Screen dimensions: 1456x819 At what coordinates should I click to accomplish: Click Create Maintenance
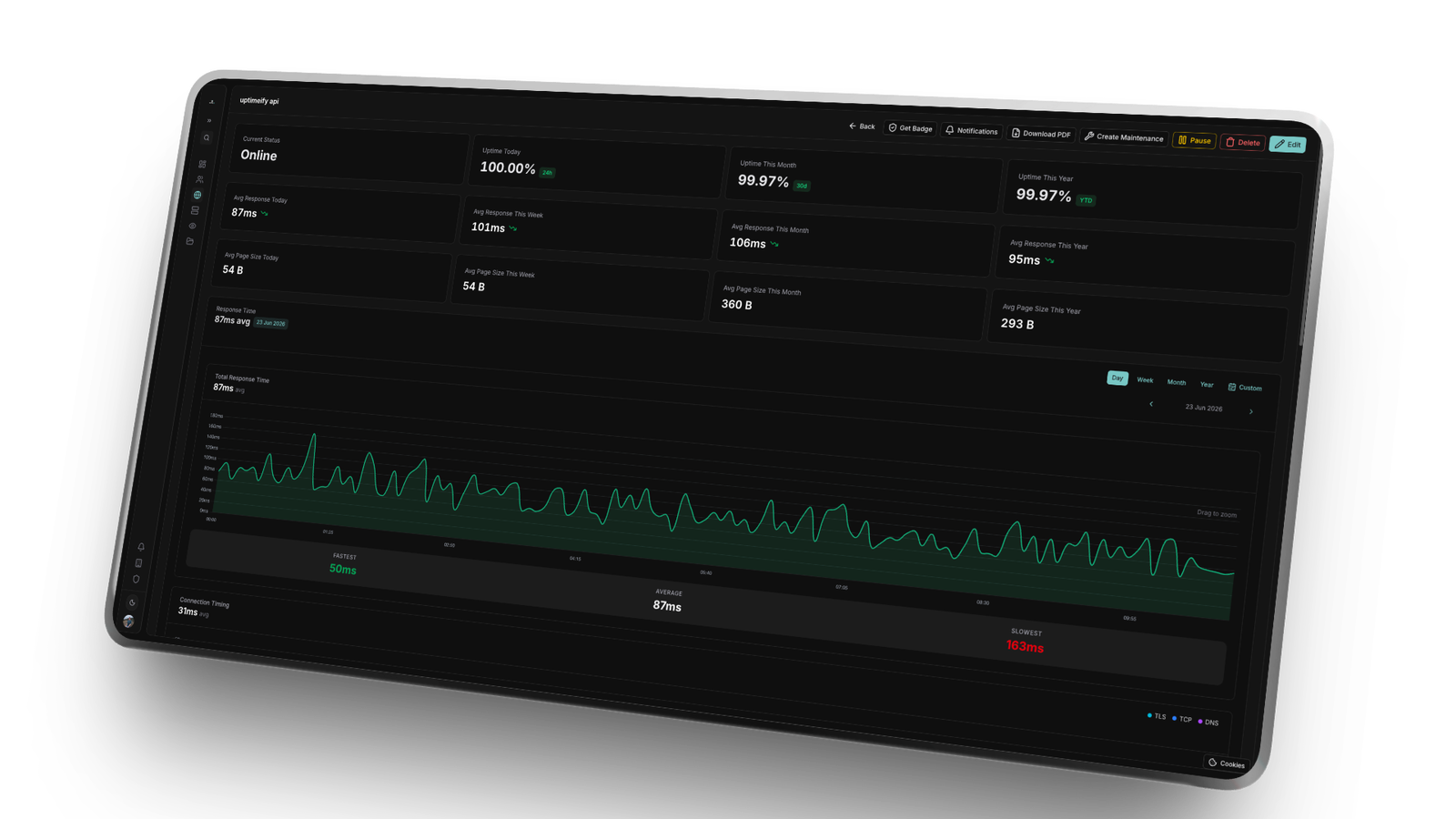(1124, 137)
